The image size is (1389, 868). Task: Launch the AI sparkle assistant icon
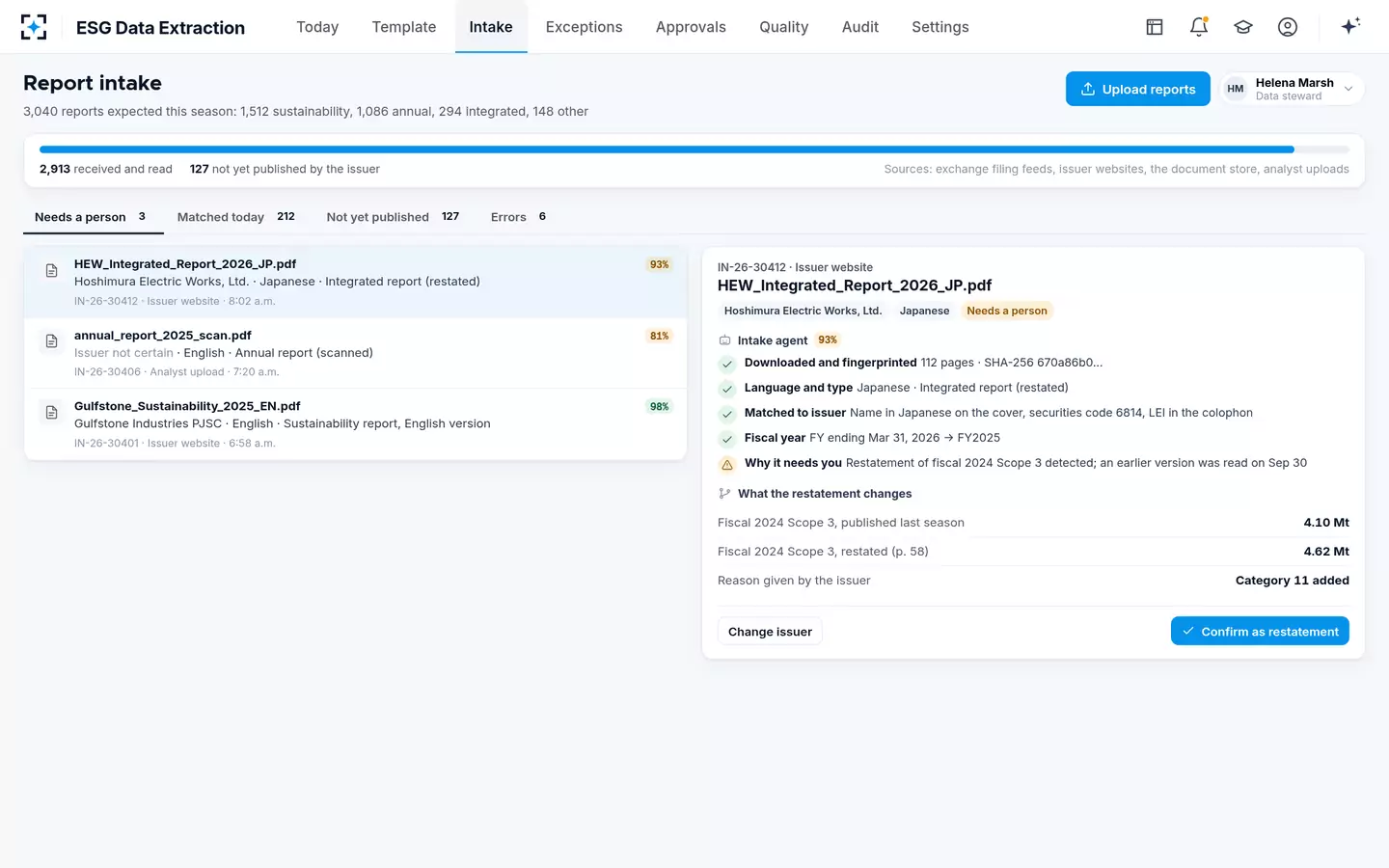(1350, 26)
